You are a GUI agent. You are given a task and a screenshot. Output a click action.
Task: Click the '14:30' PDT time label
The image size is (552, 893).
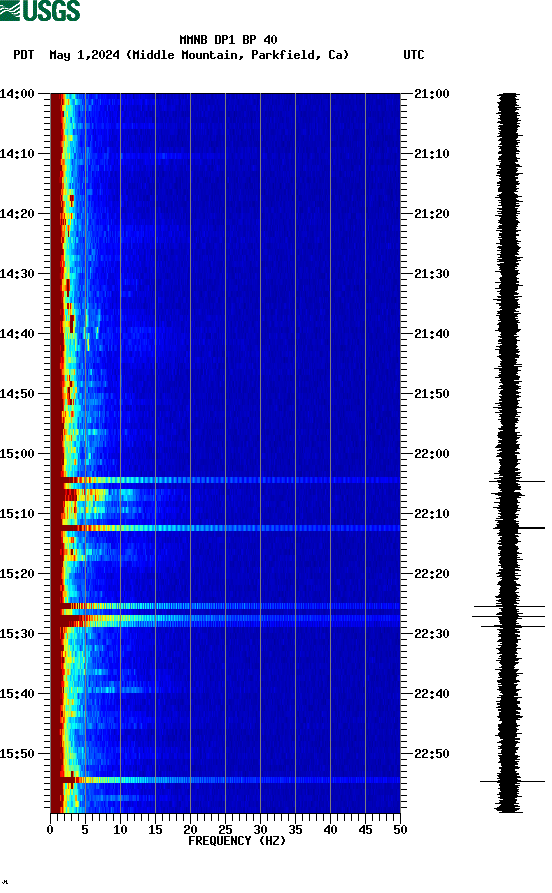point(17,273)
